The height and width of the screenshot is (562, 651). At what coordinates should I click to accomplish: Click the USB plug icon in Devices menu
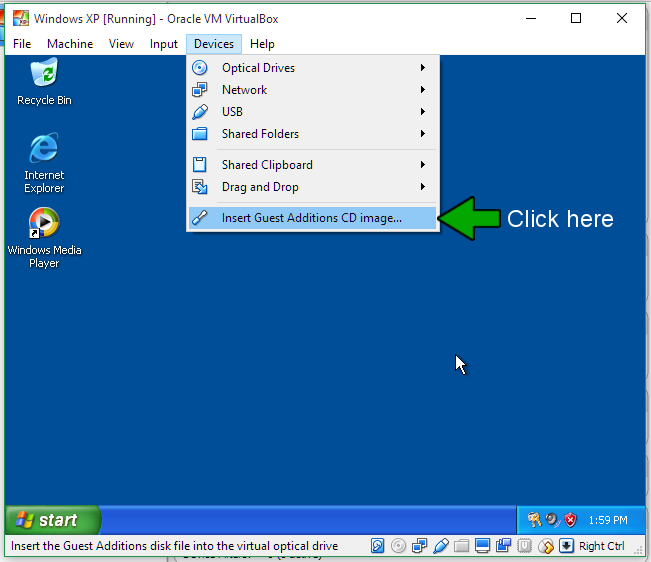[x=200, y=112]
